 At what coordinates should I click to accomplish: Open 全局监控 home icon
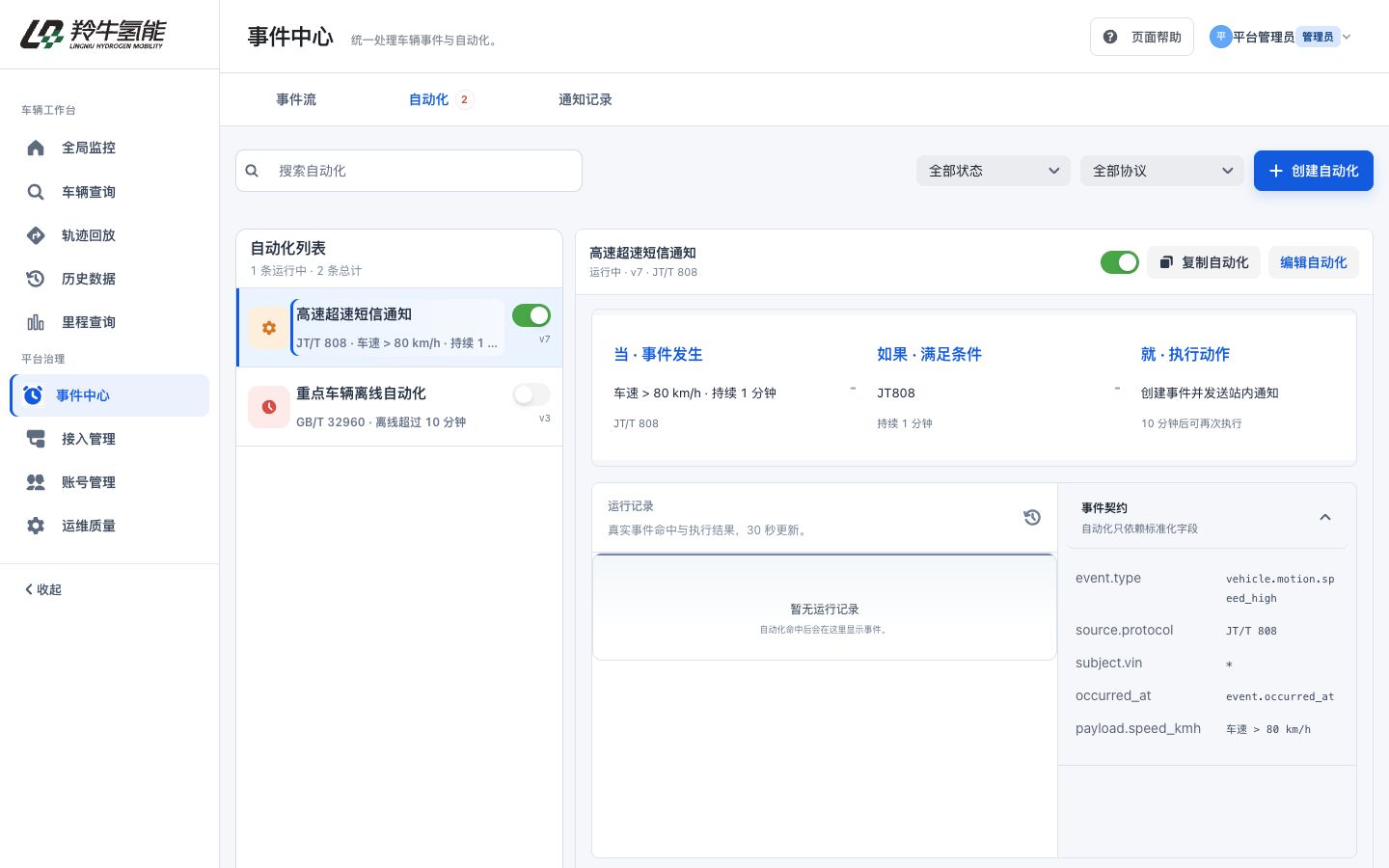tap(36, 148)
